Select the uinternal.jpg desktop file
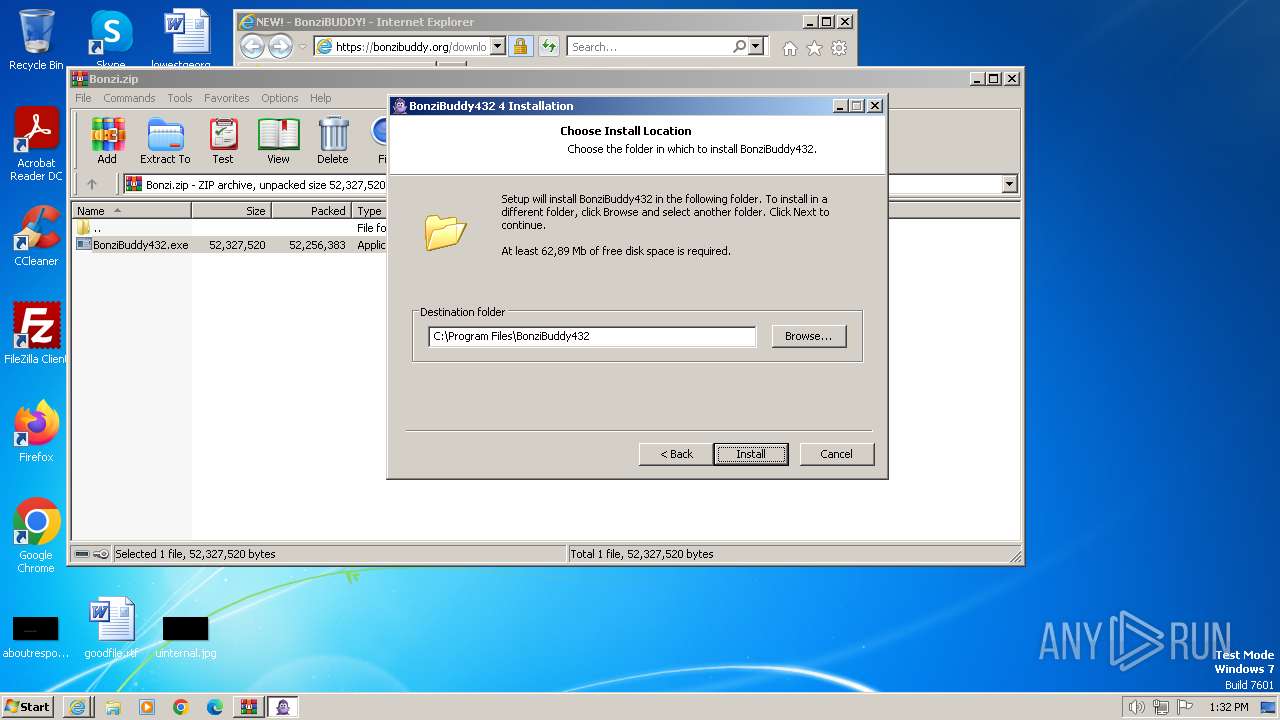Screen dimensions: 1280x720 186,637
